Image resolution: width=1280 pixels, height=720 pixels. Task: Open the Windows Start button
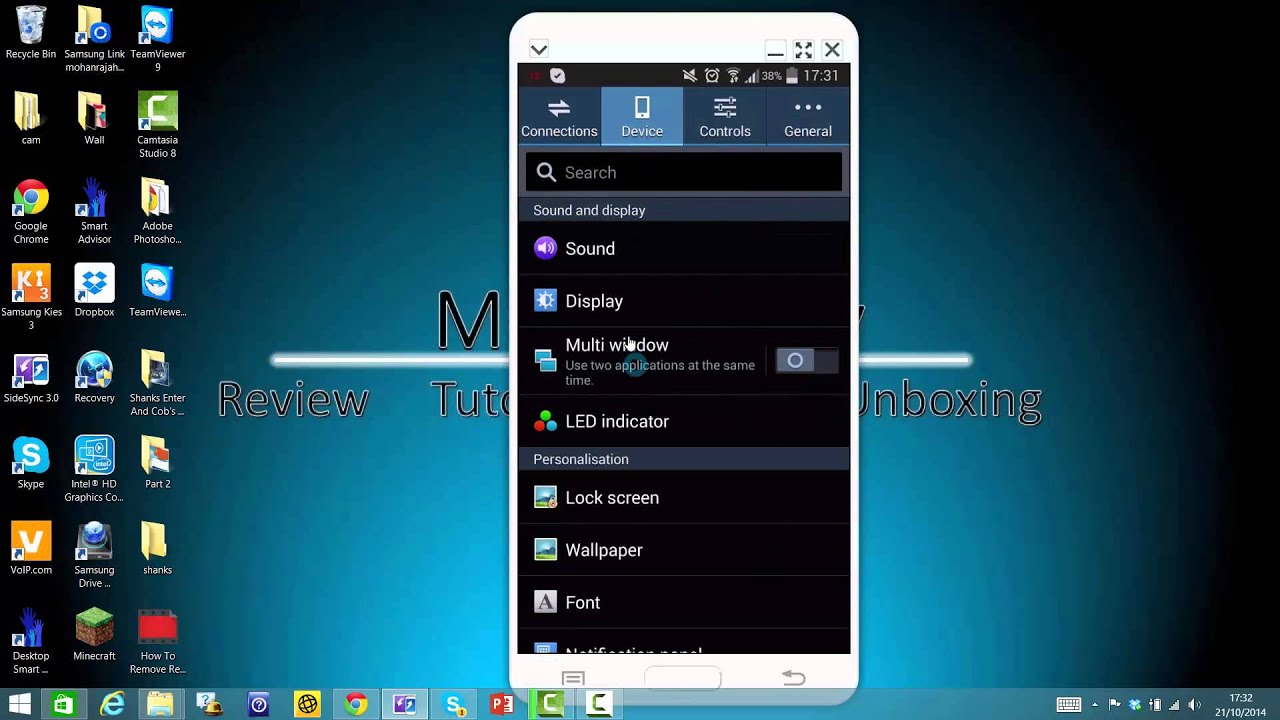pyautogui.click(x=19, y=704)
